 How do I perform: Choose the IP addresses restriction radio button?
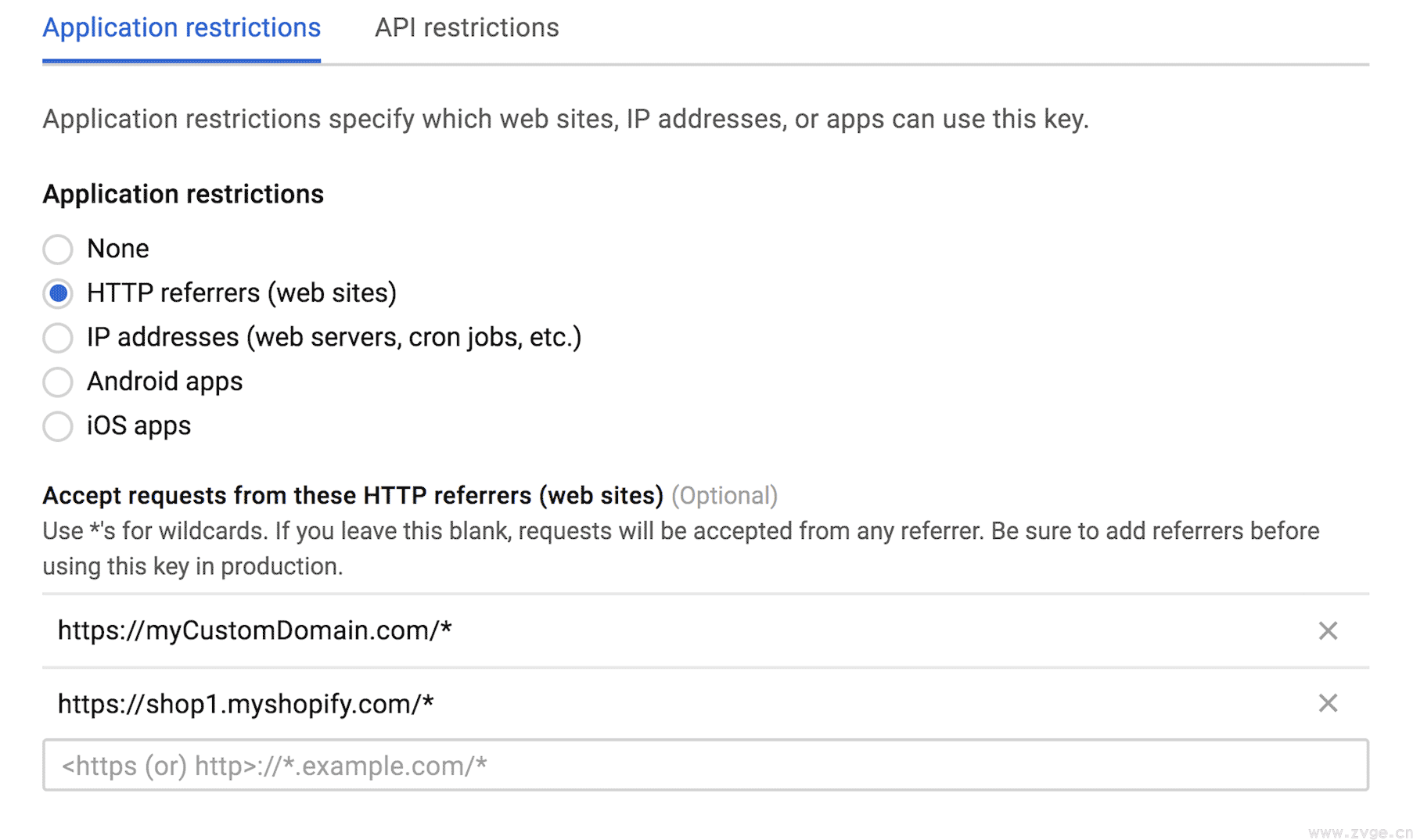point(58,338)
